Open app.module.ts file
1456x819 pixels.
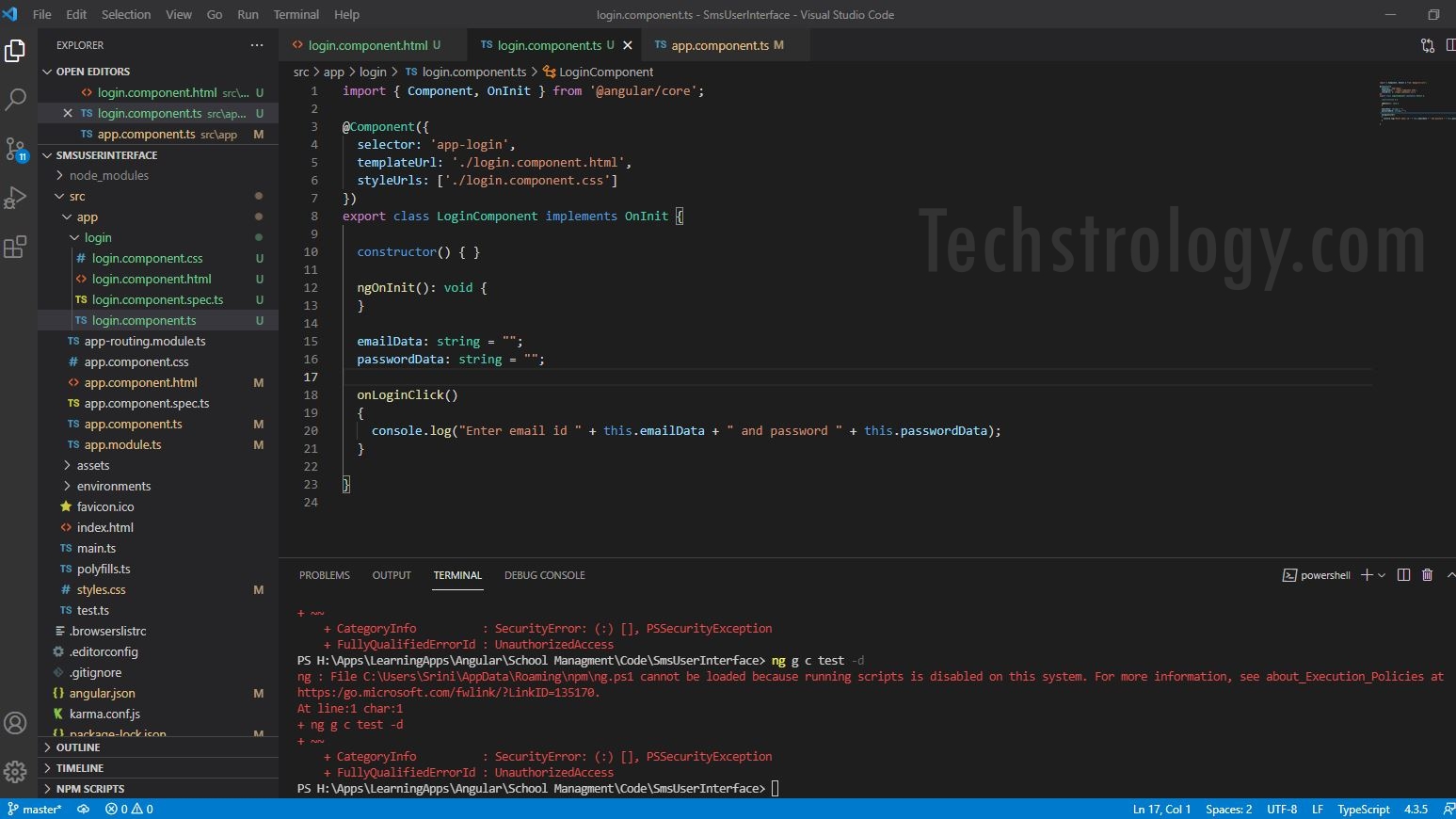158,445
